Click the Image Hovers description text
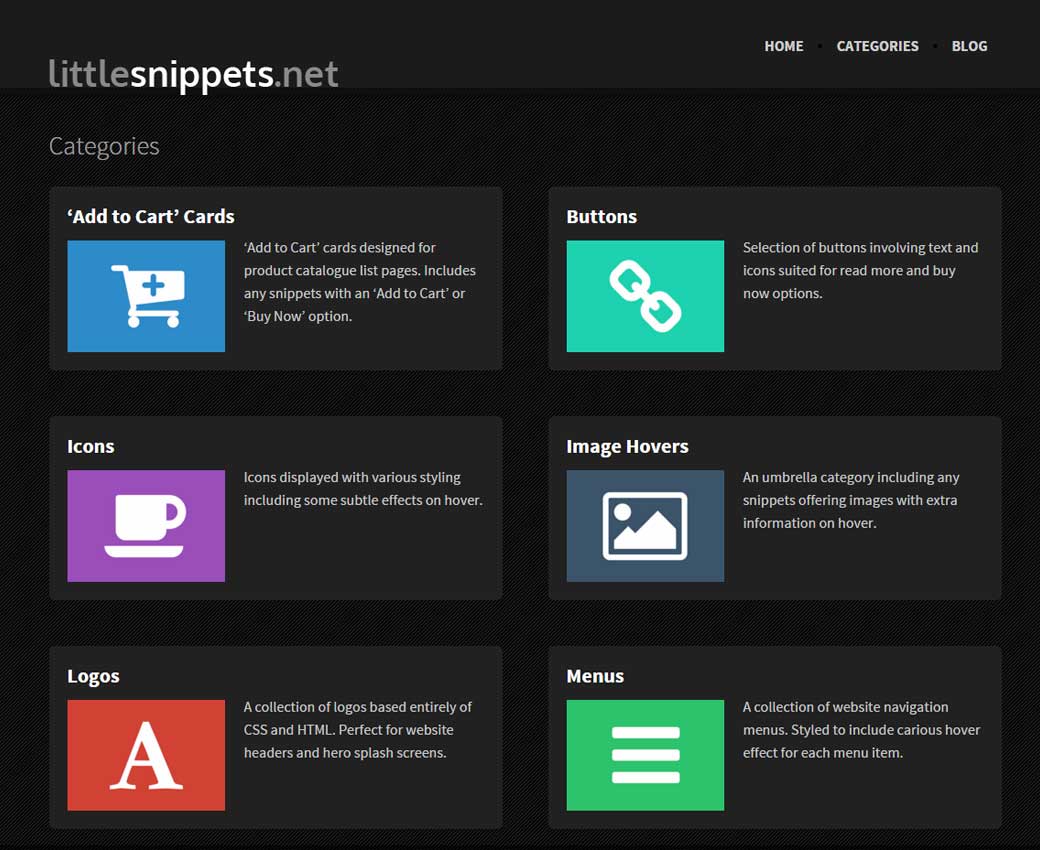The width and height of the screenshot is (1040, 850). [850, 500]
